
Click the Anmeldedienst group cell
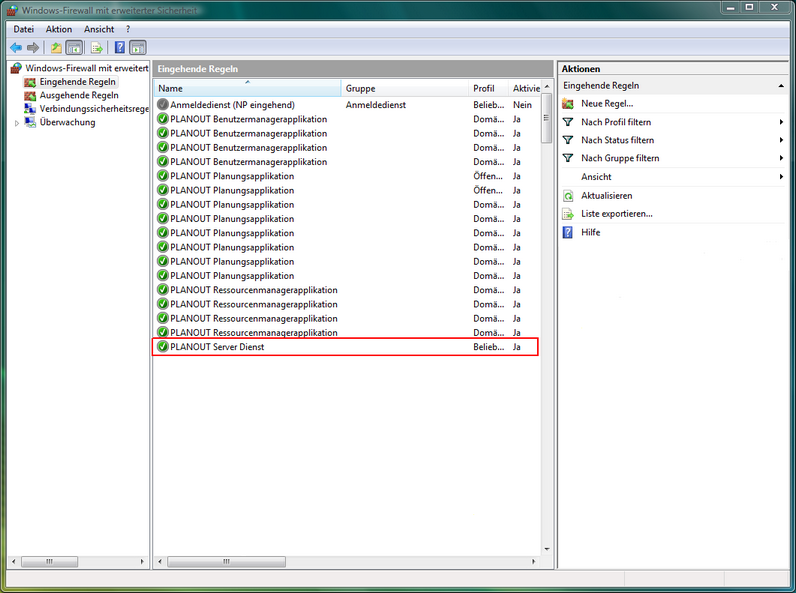[x=376, y=105]
